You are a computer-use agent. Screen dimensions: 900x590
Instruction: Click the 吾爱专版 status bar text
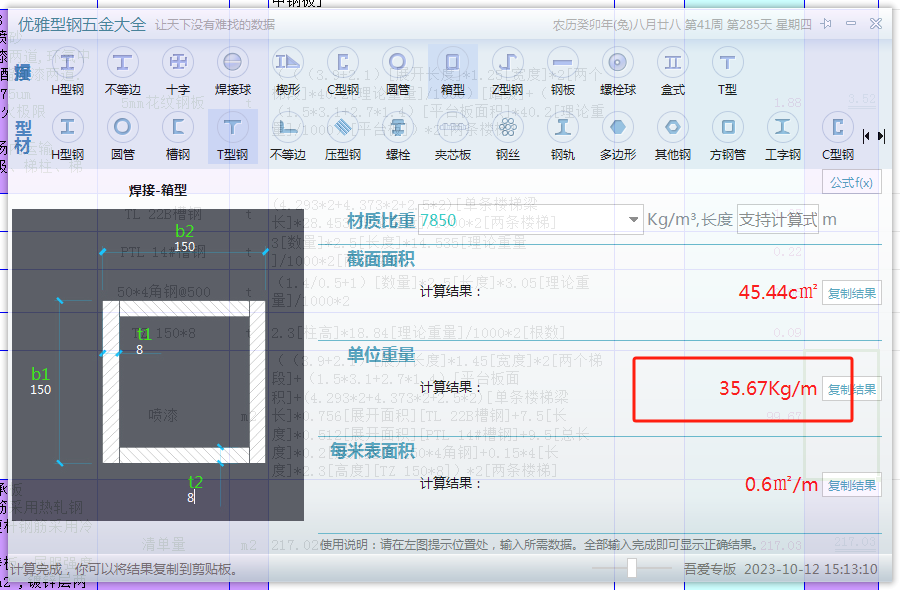(x=709, y=569)
